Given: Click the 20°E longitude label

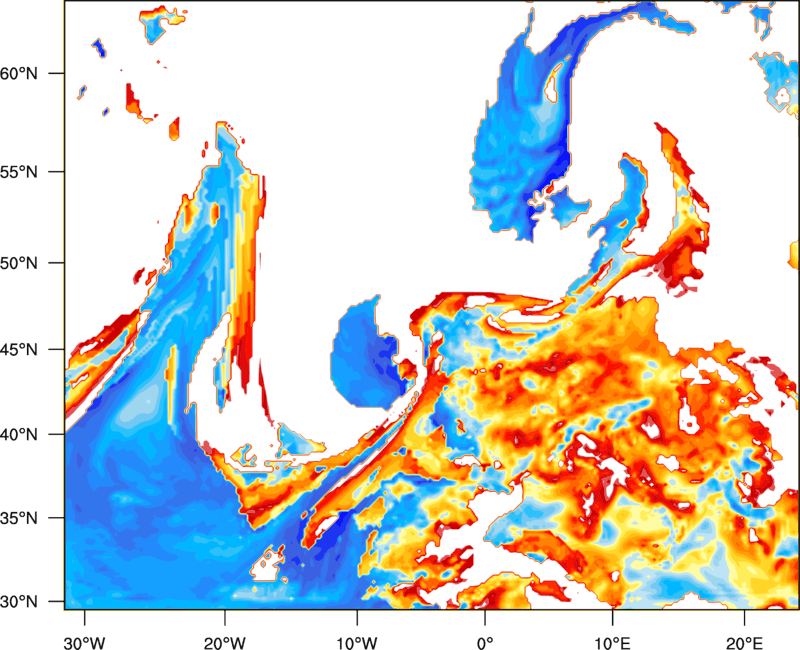Looking at the screenshot, I should [x=744, y=643].
